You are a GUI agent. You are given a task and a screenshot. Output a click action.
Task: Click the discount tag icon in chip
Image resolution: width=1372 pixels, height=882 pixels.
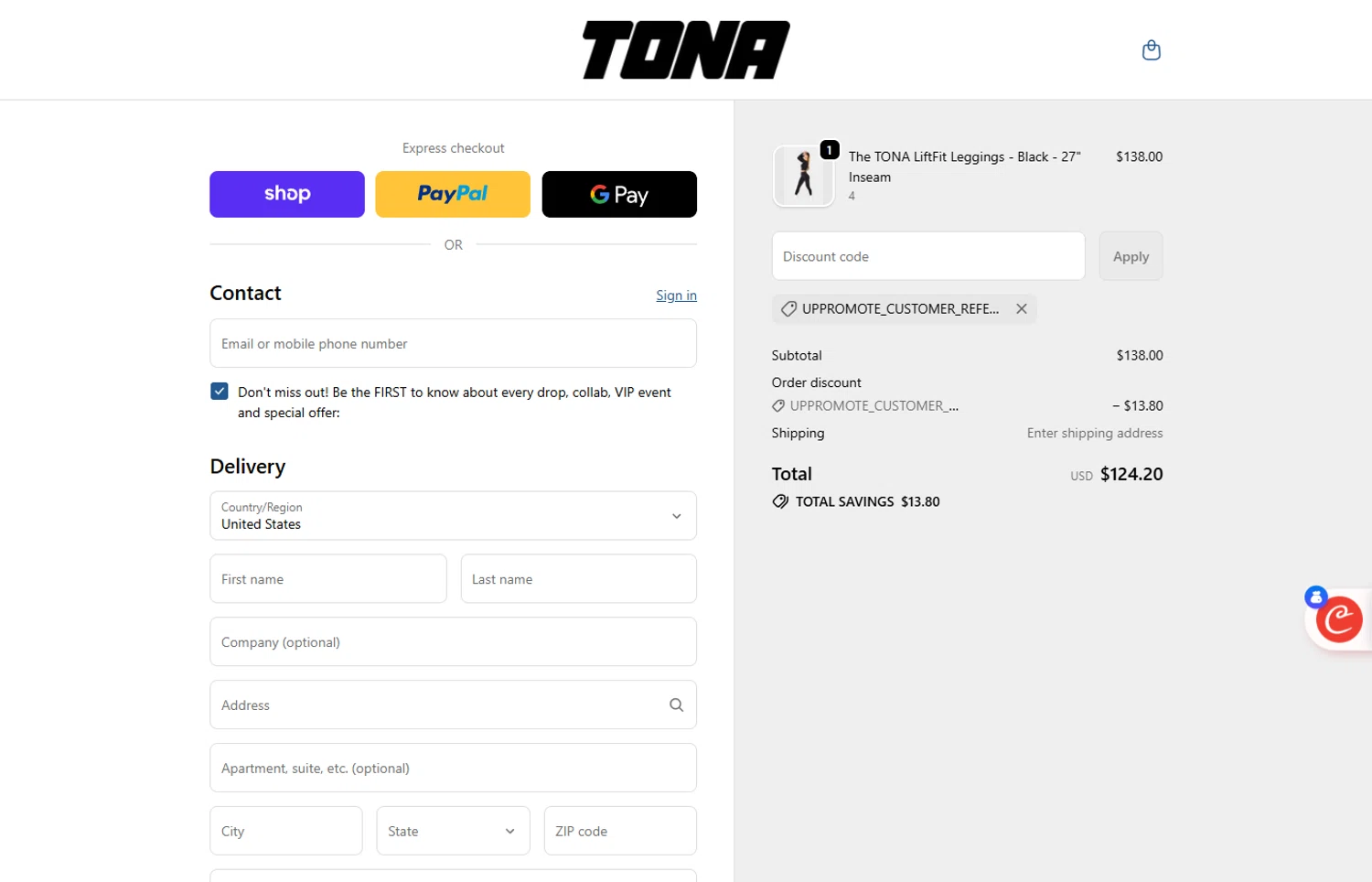tap(788, 309)
